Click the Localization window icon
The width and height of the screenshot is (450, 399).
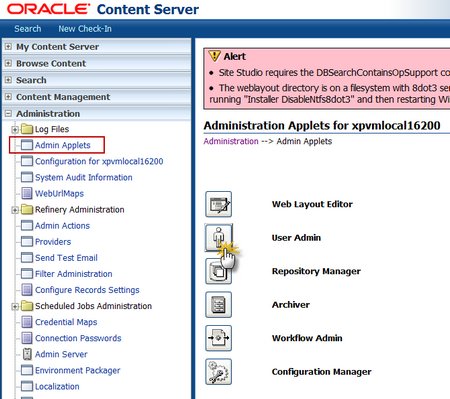coord(27,386)
